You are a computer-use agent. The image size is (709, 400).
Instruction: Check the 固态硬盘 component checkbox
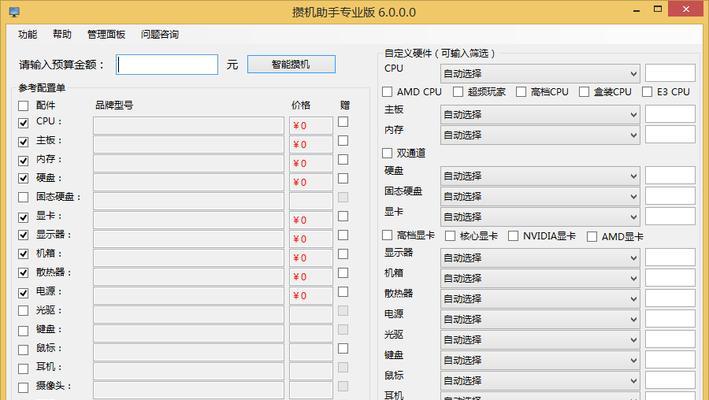point(23,198)
